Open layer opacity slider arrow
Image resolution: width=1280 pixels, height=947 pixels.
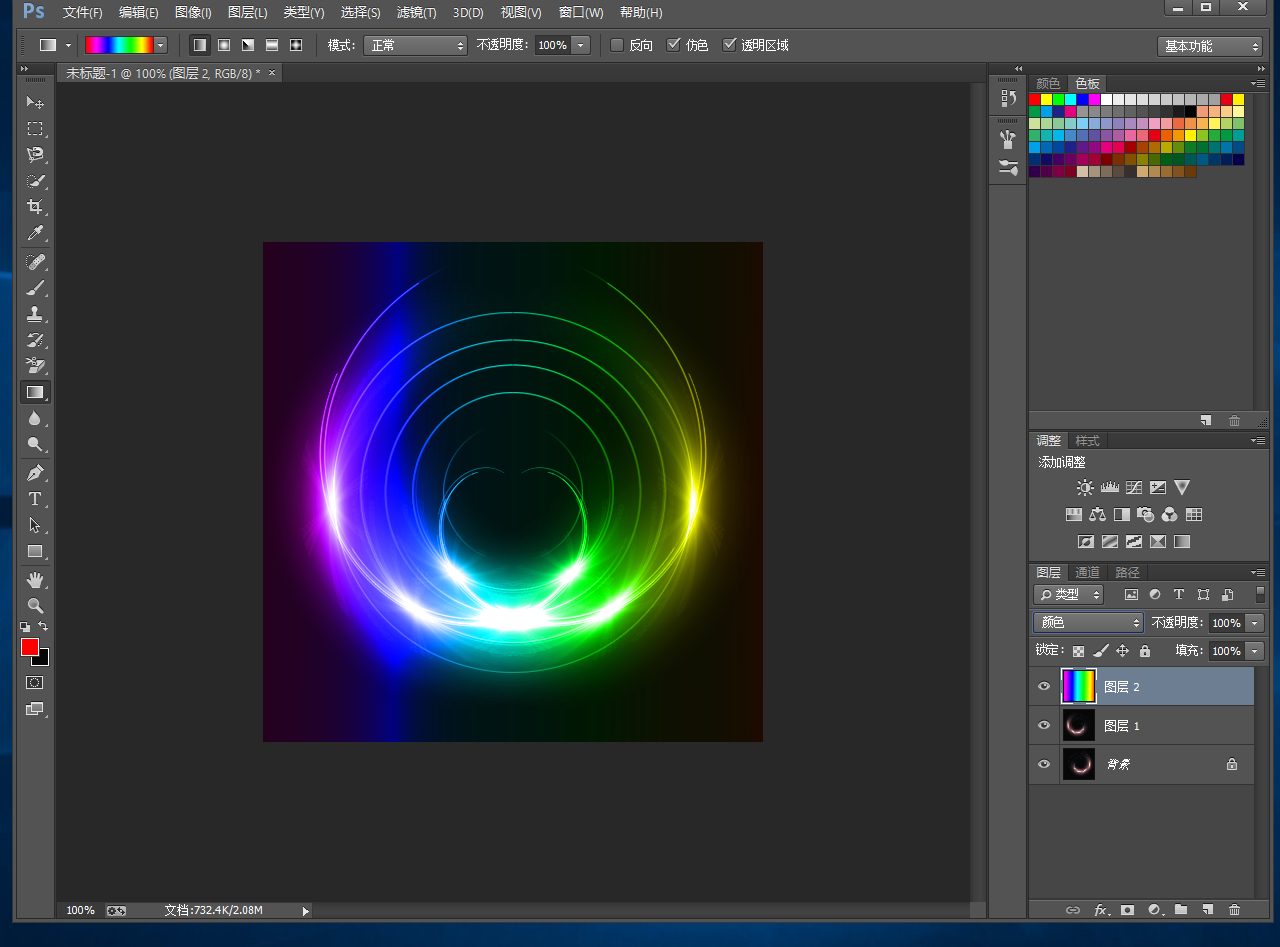(x=1255, y=623)
